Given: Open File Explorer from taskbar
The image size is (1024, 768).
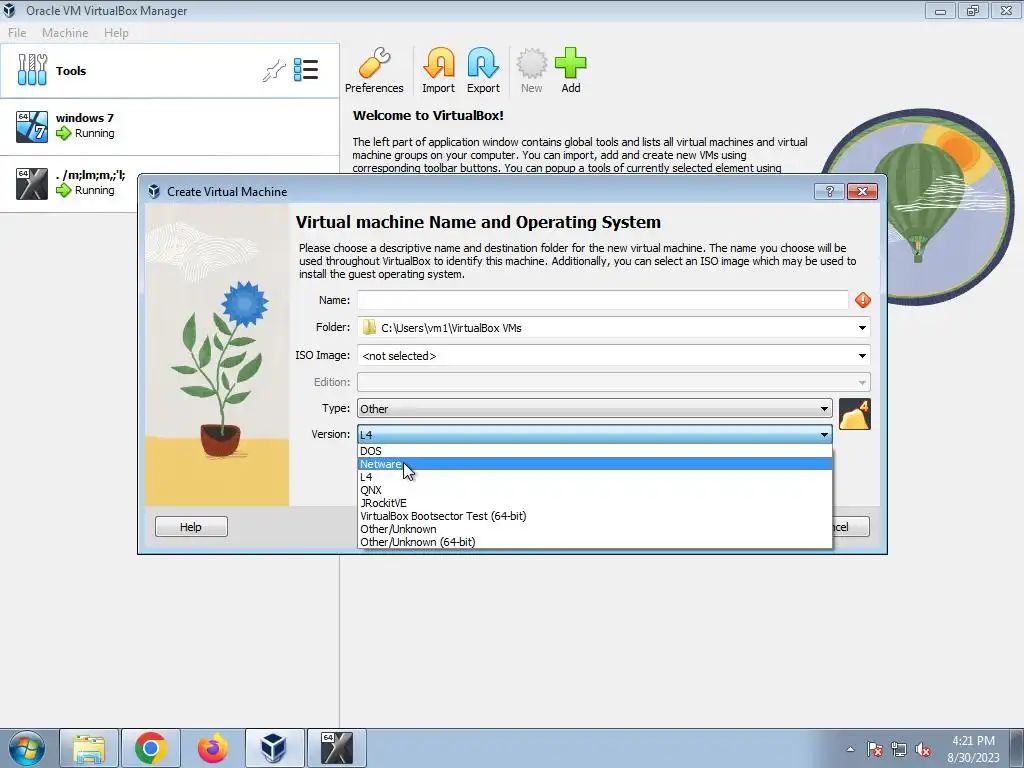Looking at the screenshot, I should [89, 748].
